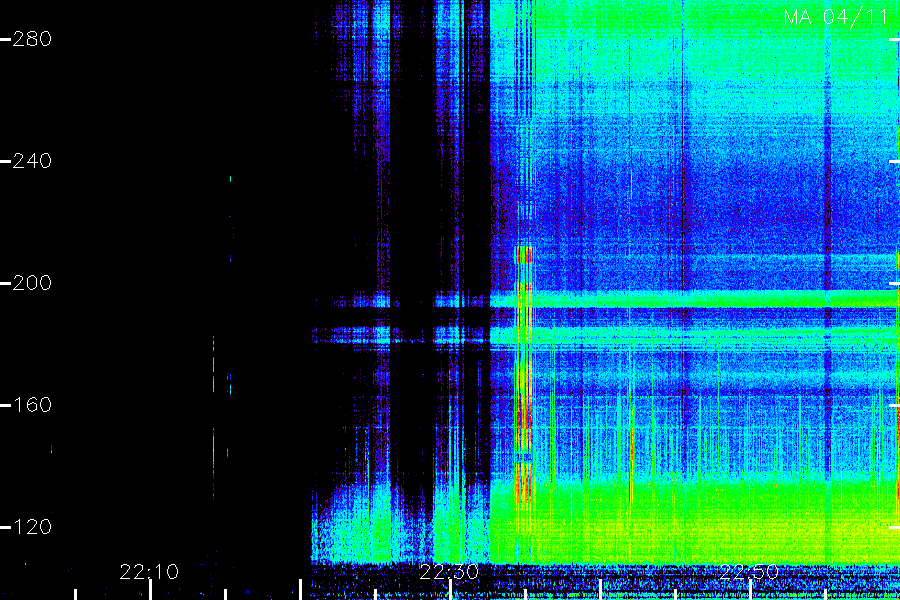
Task: Click the 240 frequency axis label
Action: click(32, 161)
